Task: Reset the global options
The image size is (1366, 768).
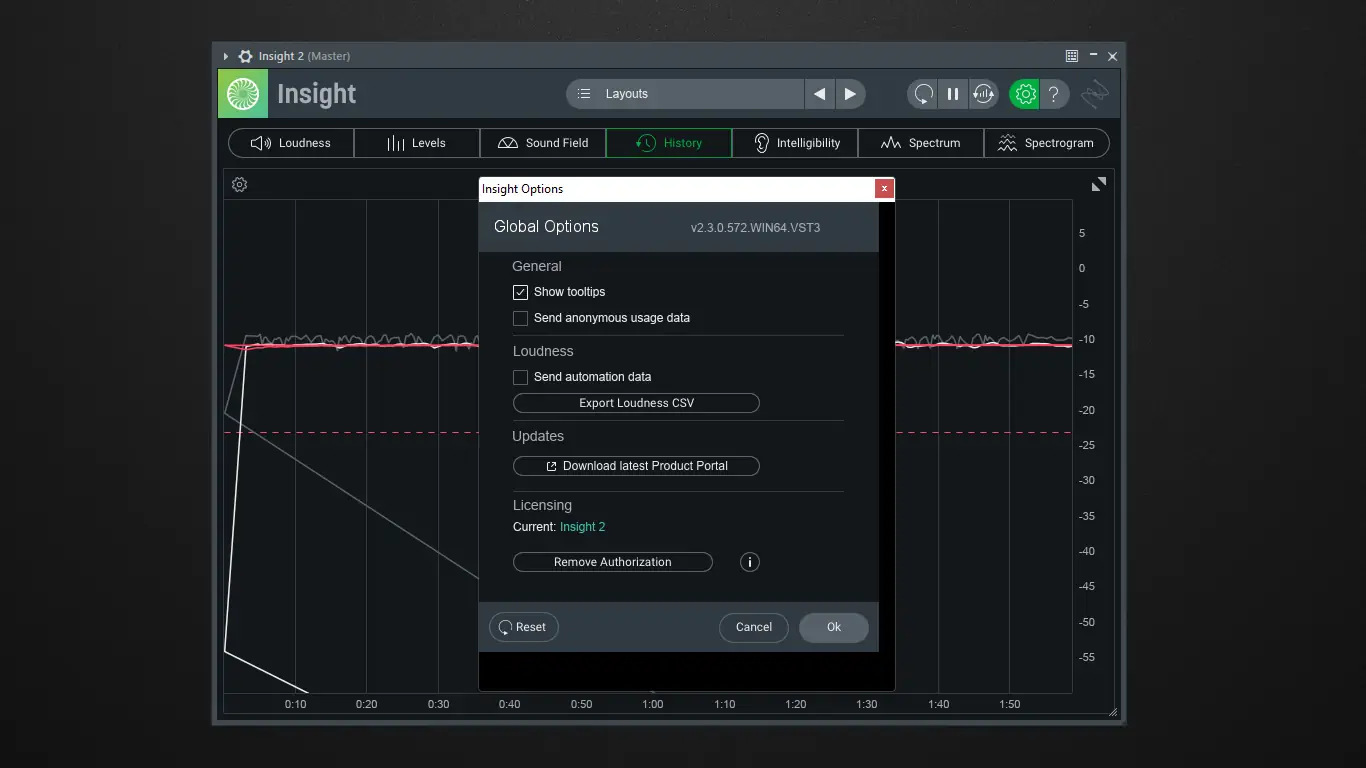Action: pyautogui.click(x=524, y=627)
